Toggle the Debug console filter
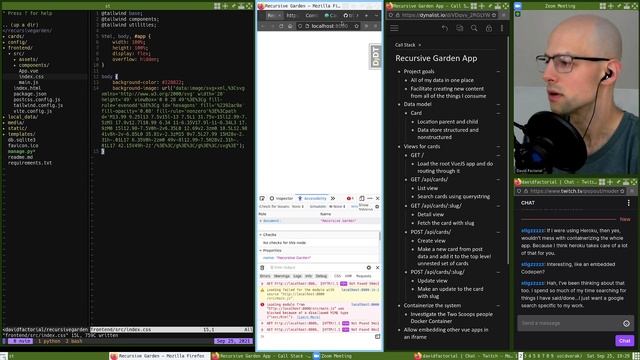 tap(321, 276)
